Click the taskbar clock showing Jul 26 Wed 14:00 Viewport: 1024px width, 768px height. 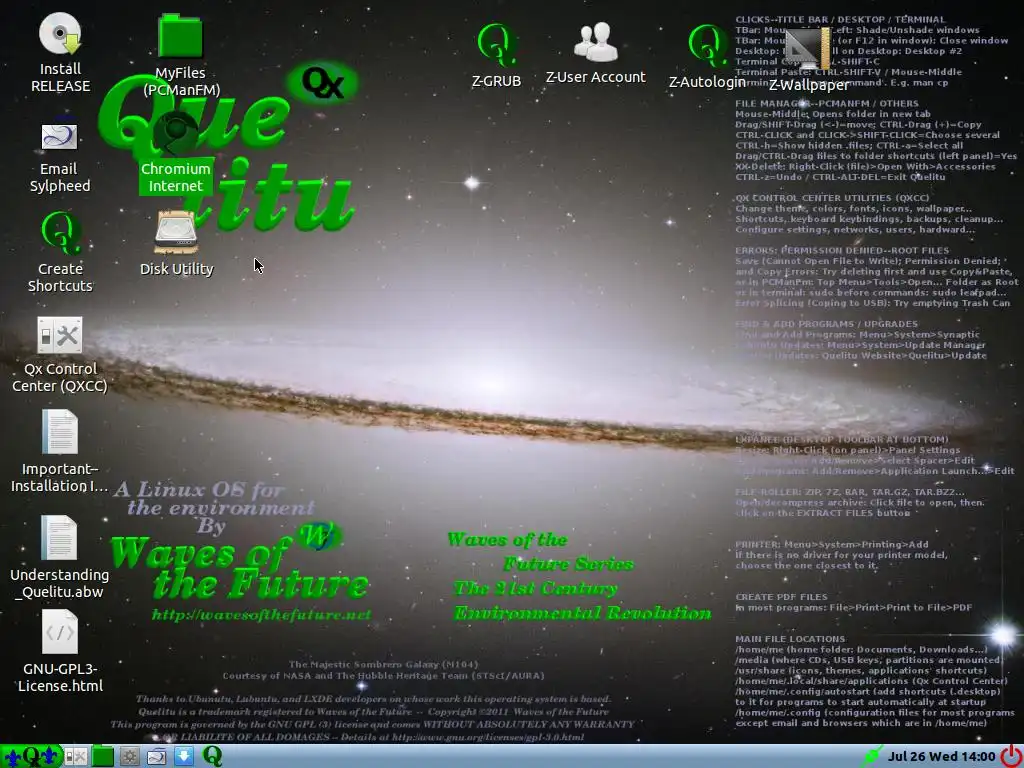click(941, 757)
